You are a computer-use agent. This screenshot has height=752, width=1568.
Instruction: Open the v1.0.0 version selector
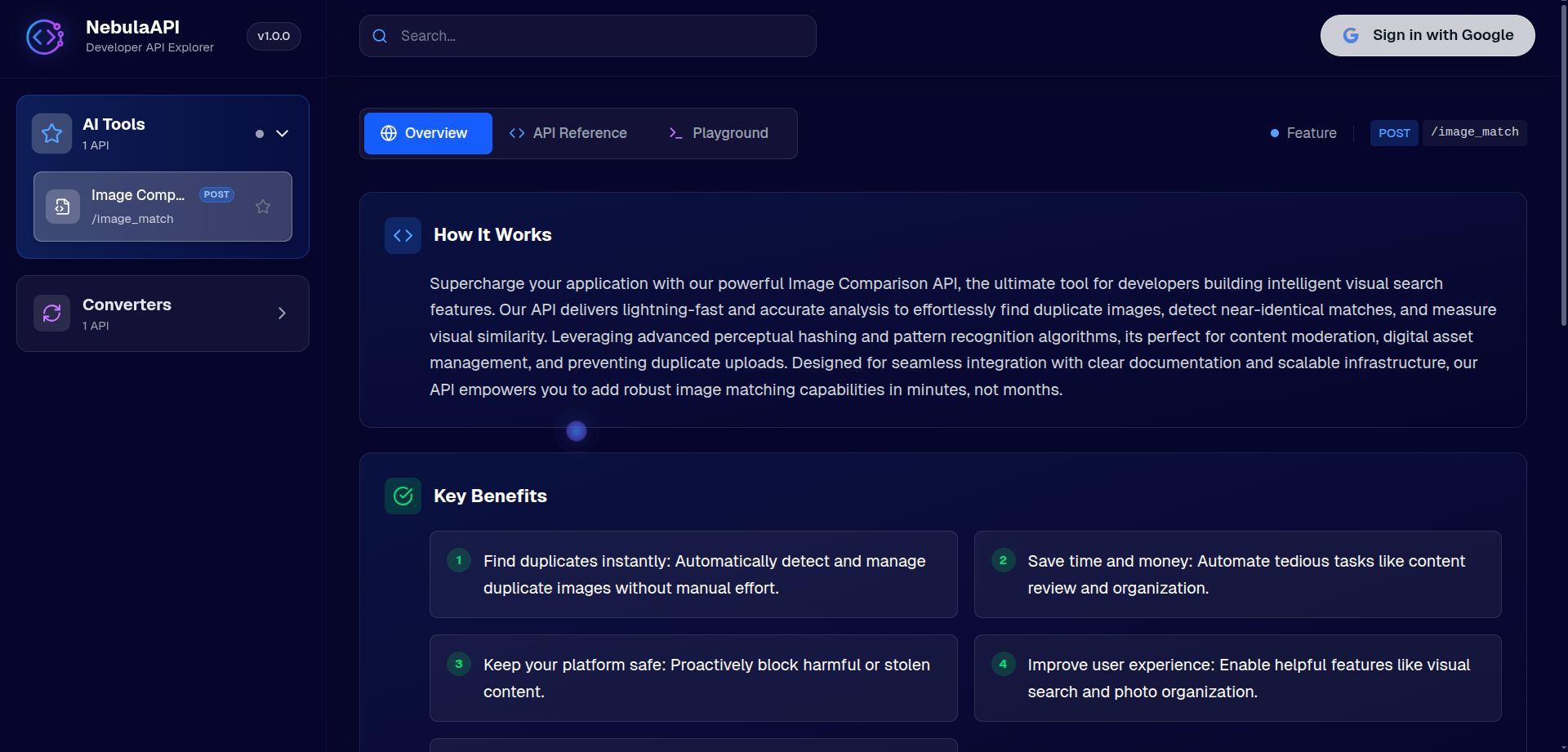tap(273, 36)
